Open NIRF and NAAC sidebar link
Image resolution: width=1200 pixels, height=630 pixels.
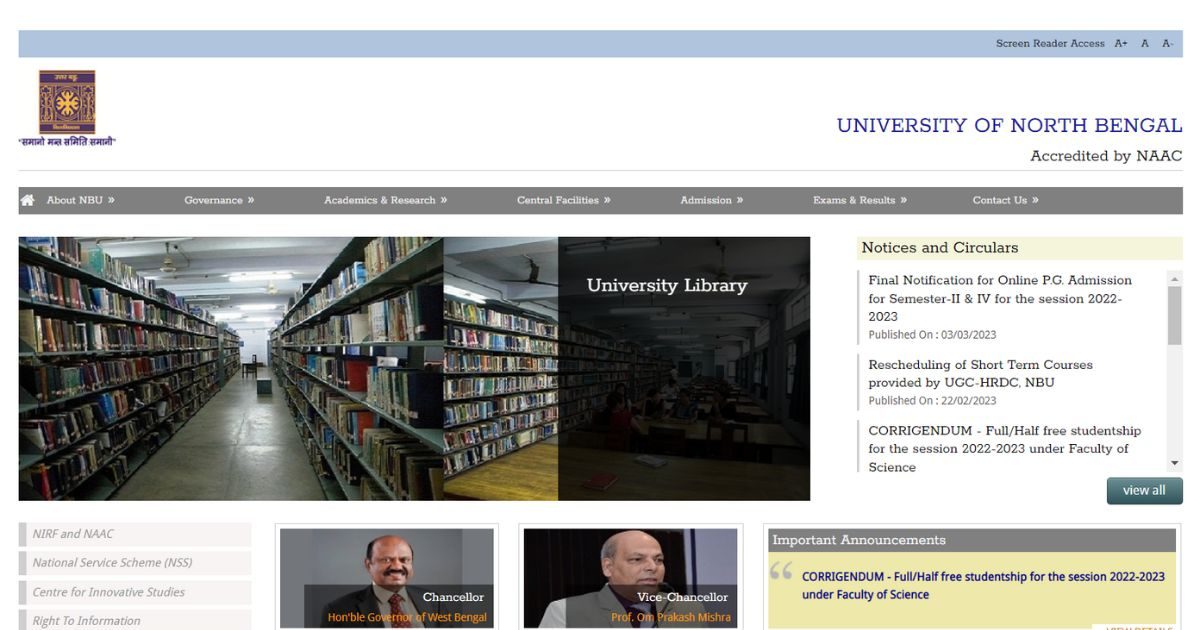[135, 534]
